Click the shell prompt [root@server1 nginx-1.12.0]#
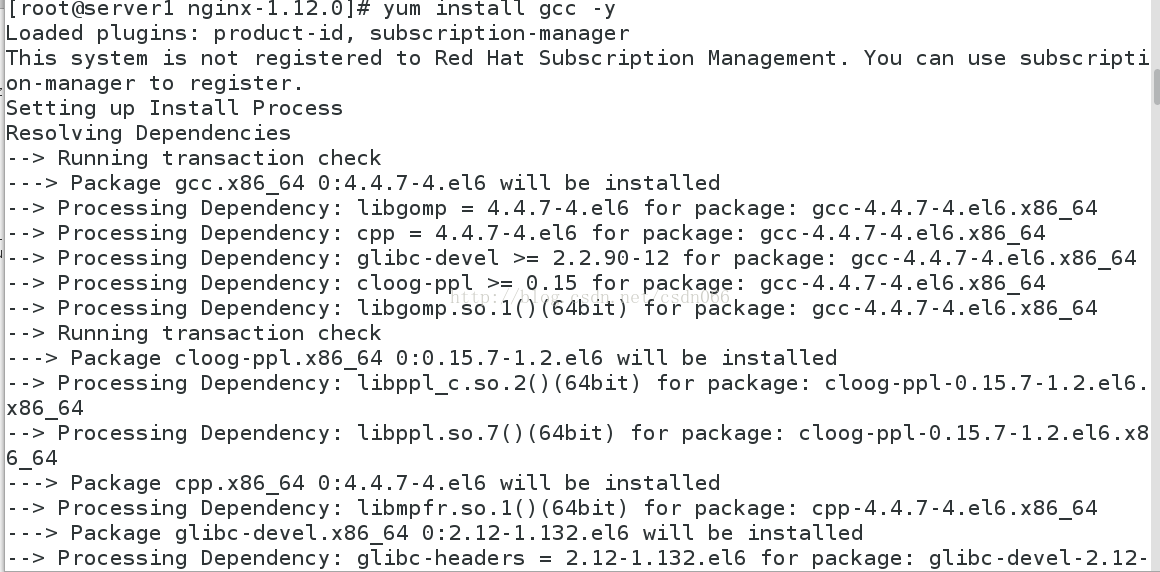This screenshot has width=1160, height=572. click(189, 10)
